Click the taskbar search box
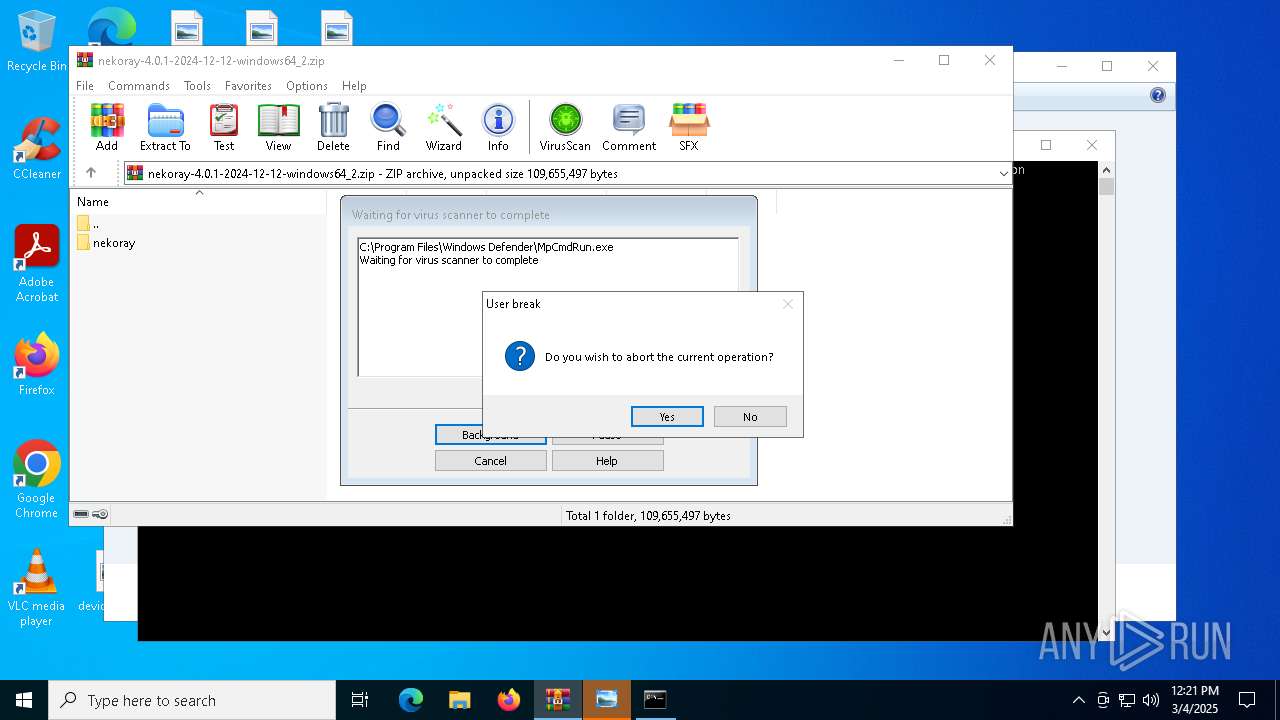Viewport: 1280px width, 720px height. pyautogui.click(x=192, y=700)
